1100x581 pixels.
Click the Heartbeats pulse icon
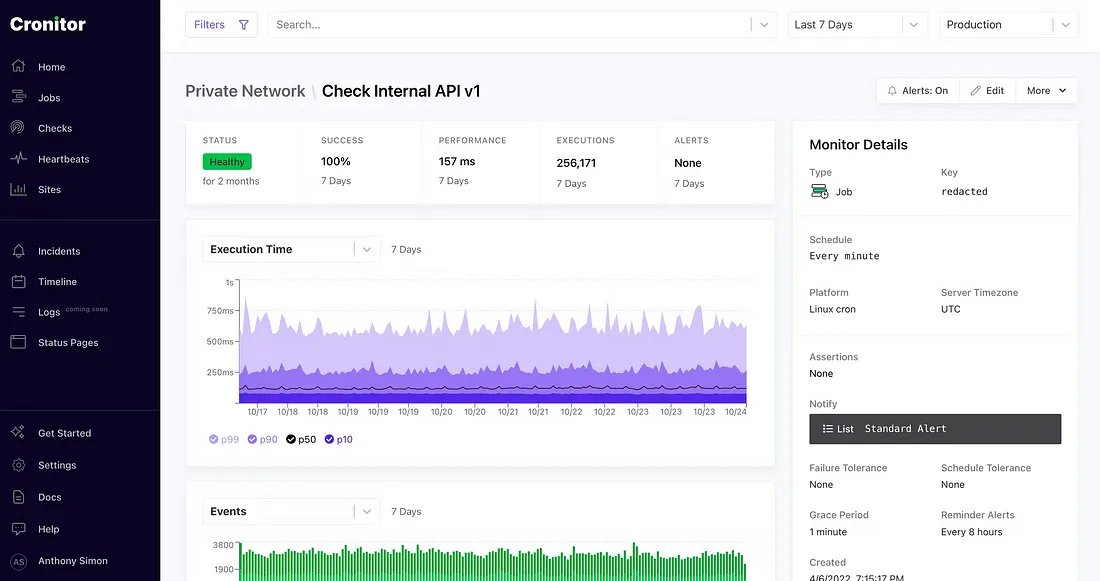coord(18,159)
